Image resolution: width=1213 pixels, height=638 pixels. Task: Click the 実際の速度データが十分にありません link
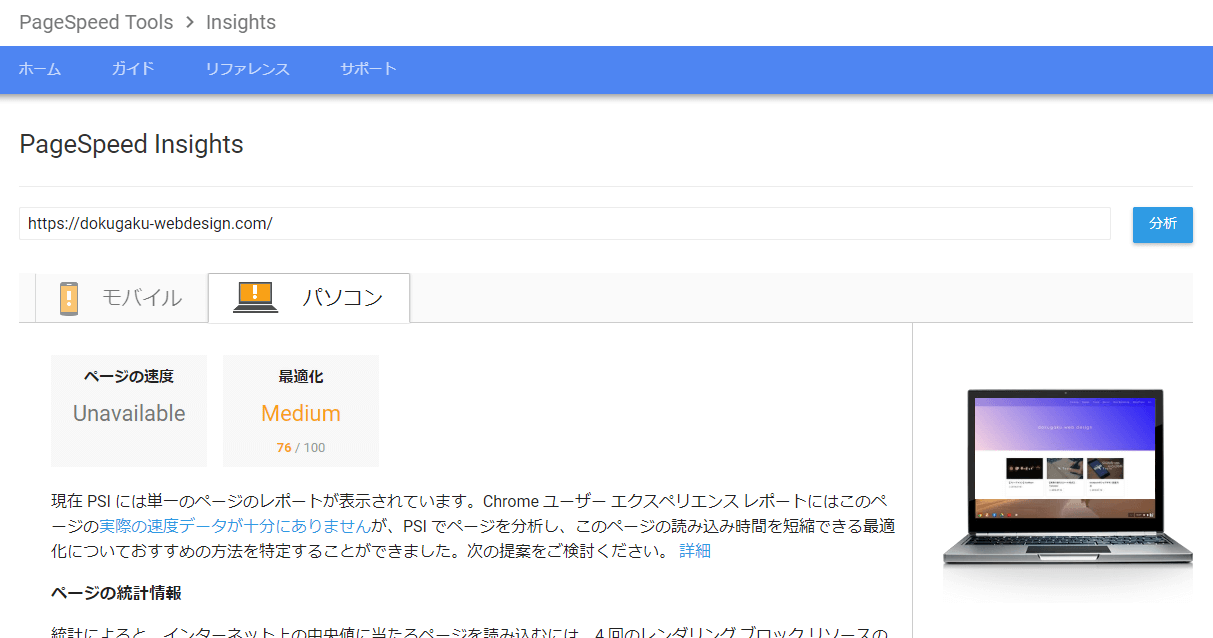(234, 525)
